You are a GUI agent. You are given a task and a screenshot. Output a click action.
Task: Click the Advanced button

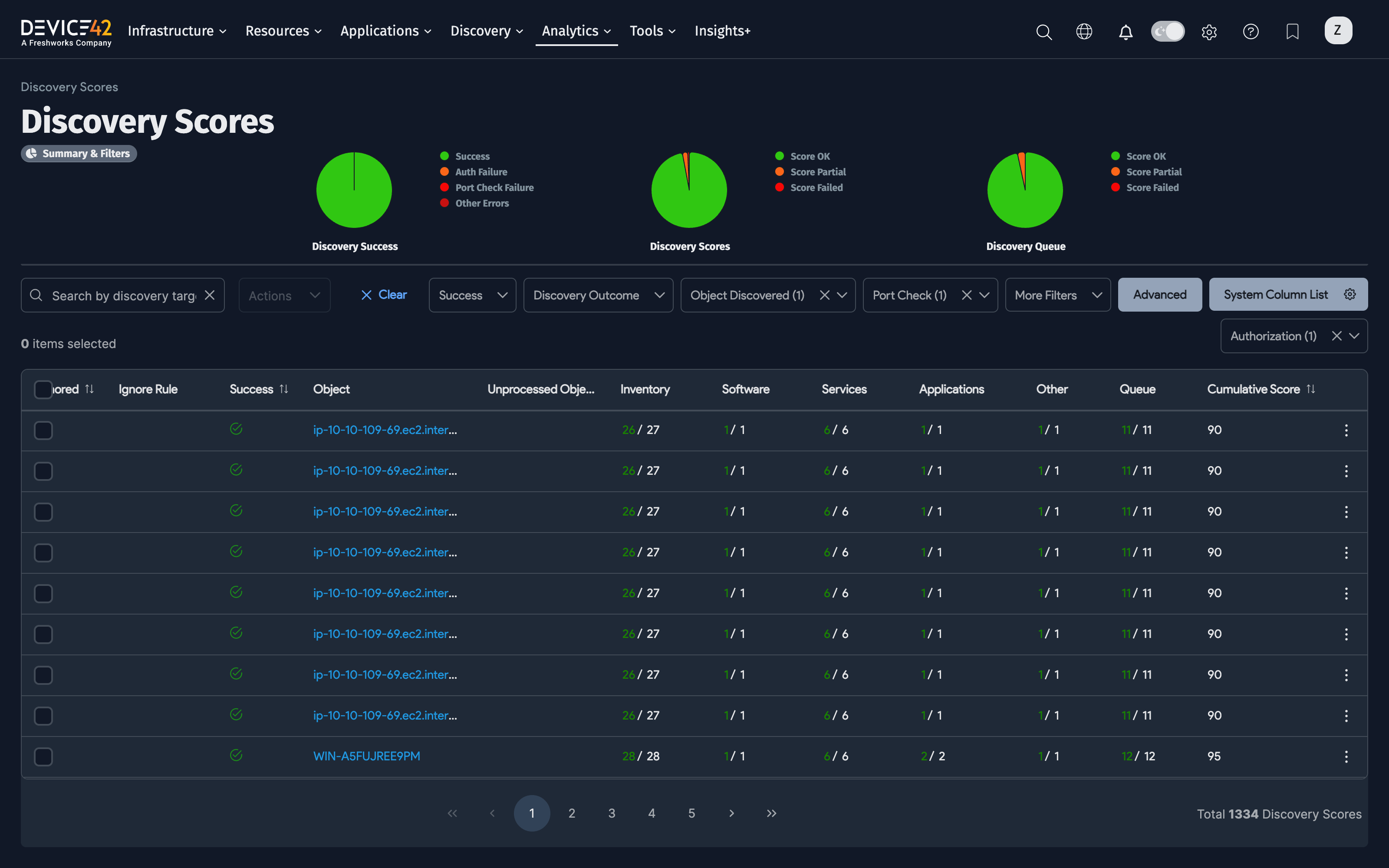point(1159,295)
